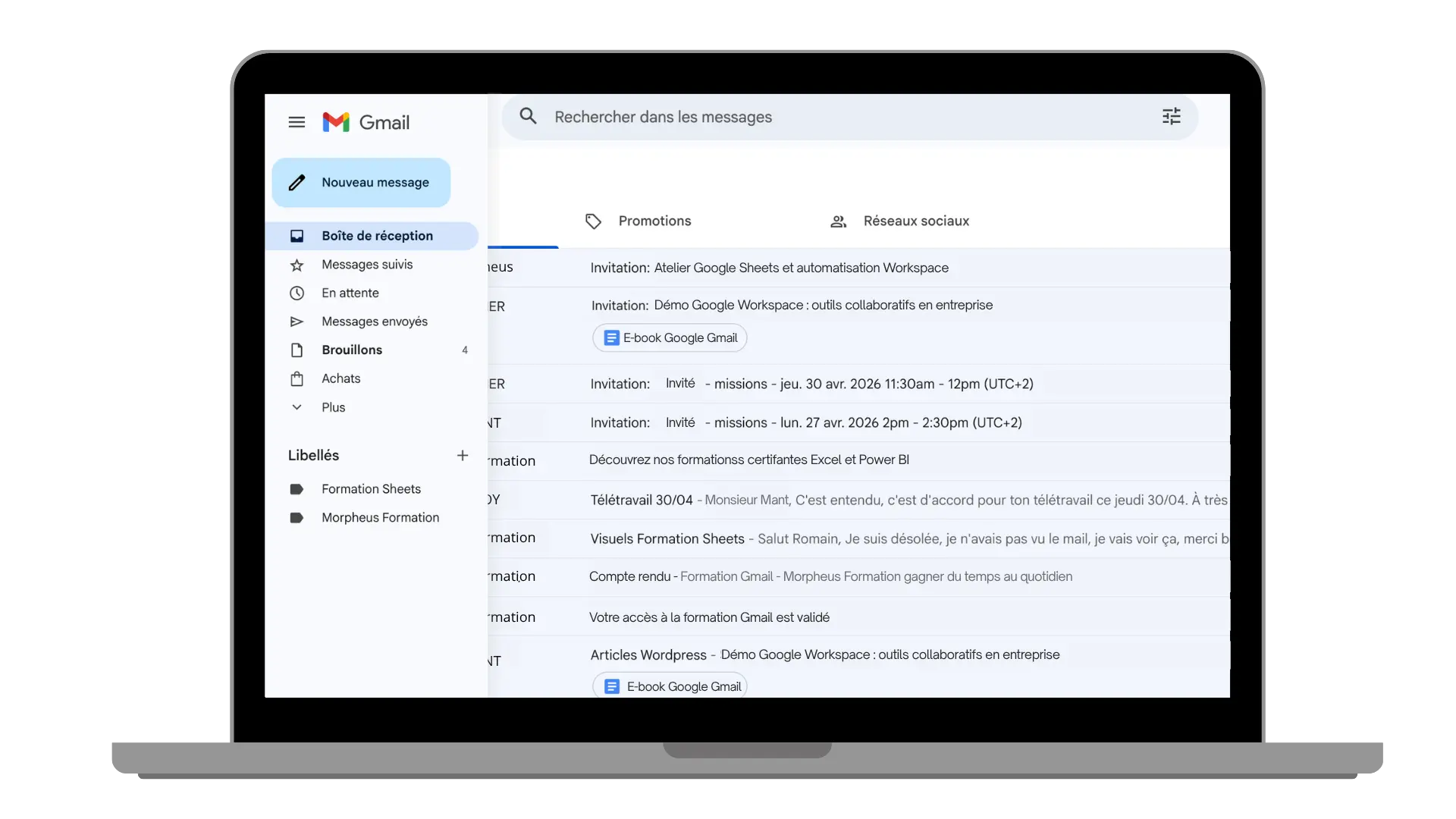Open E-book Google Gmail attachment under Articles Wordpress

tap(670, 686)
